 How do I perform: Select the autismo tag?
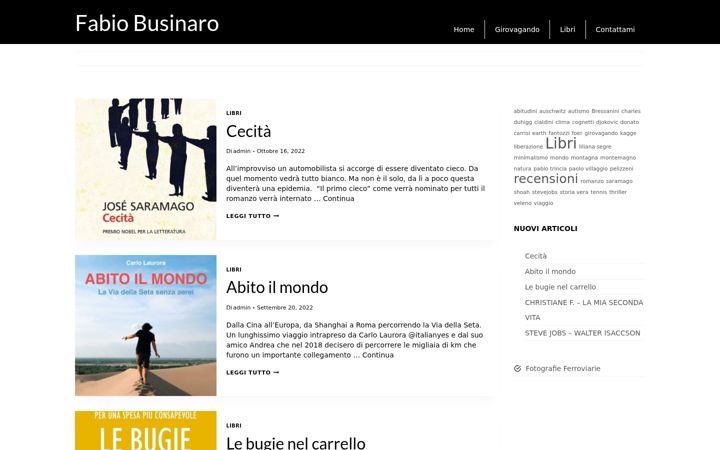[579, 111]
